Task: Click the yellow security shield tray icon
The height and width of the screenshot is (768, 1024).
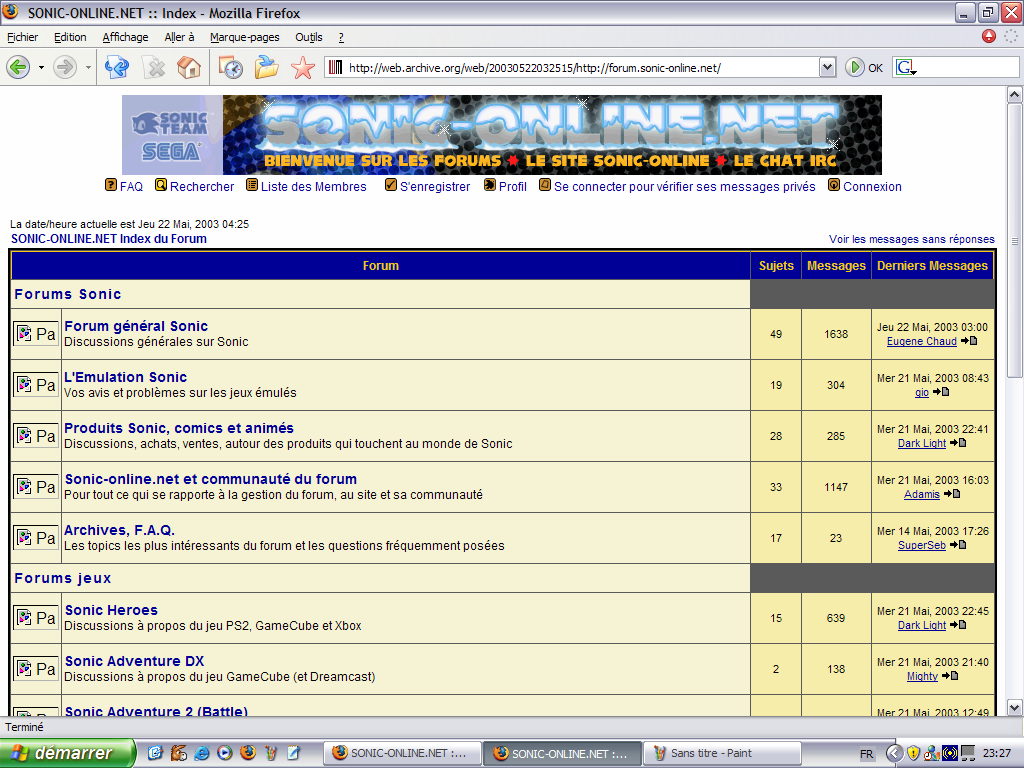Action: pyautogui.click(x=913, y=753)
